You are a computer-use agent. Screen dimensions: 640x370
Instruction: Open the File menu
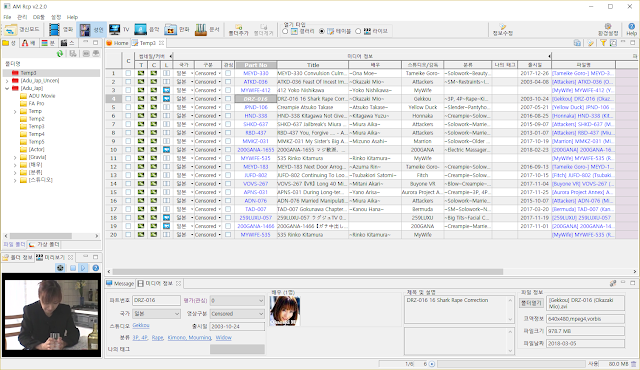tap(7, 17)
